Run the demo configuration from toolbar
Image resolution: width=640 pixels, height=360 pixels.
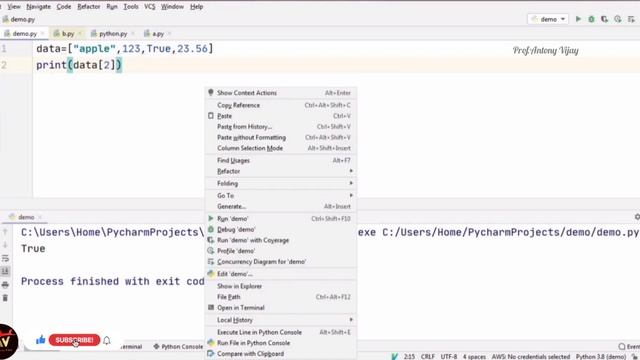coord(578,19)
